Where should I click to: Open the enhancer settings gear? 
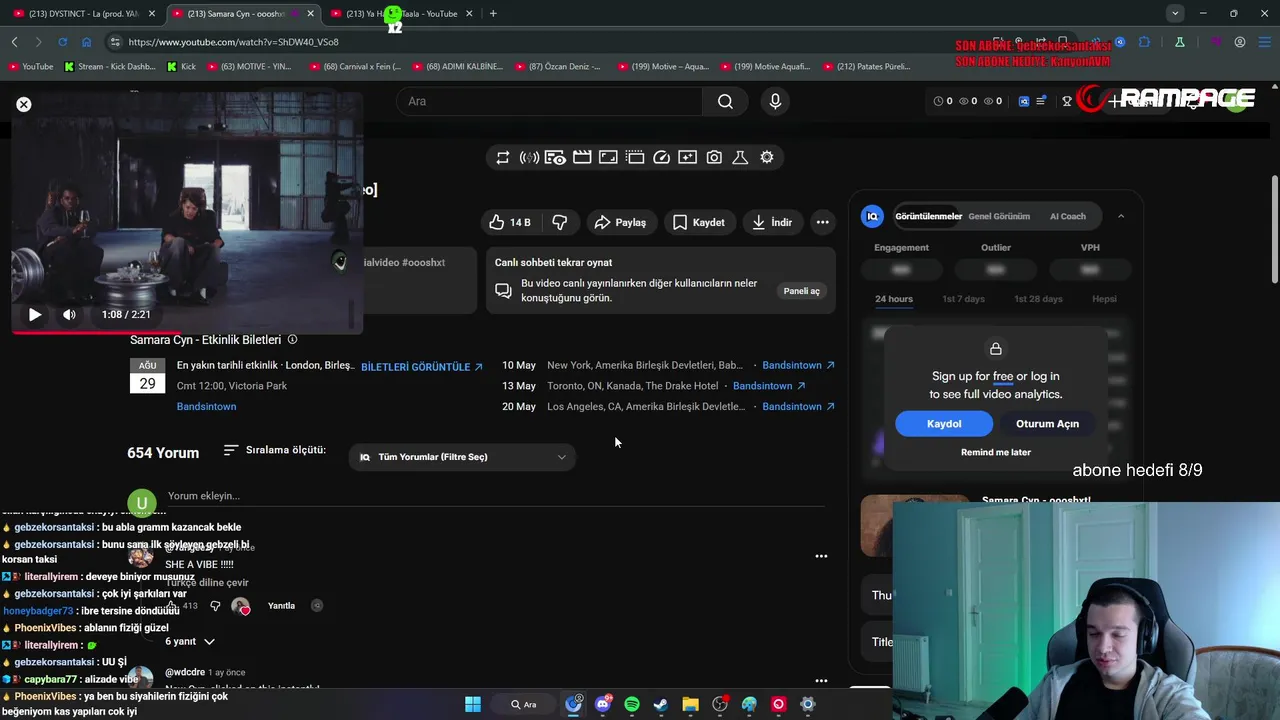pos(767,157)
